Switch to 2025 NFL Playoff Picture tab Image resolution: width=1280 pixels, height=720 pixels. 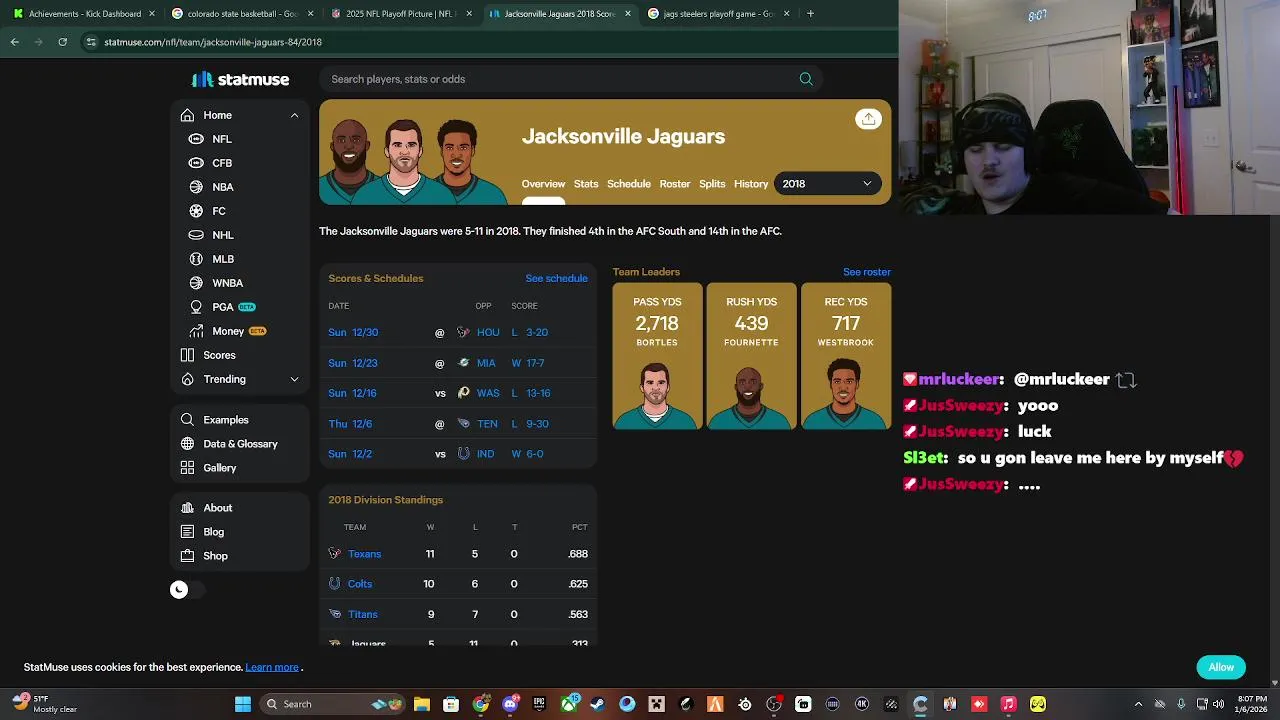pyautogui.click(x=400, y=14)
